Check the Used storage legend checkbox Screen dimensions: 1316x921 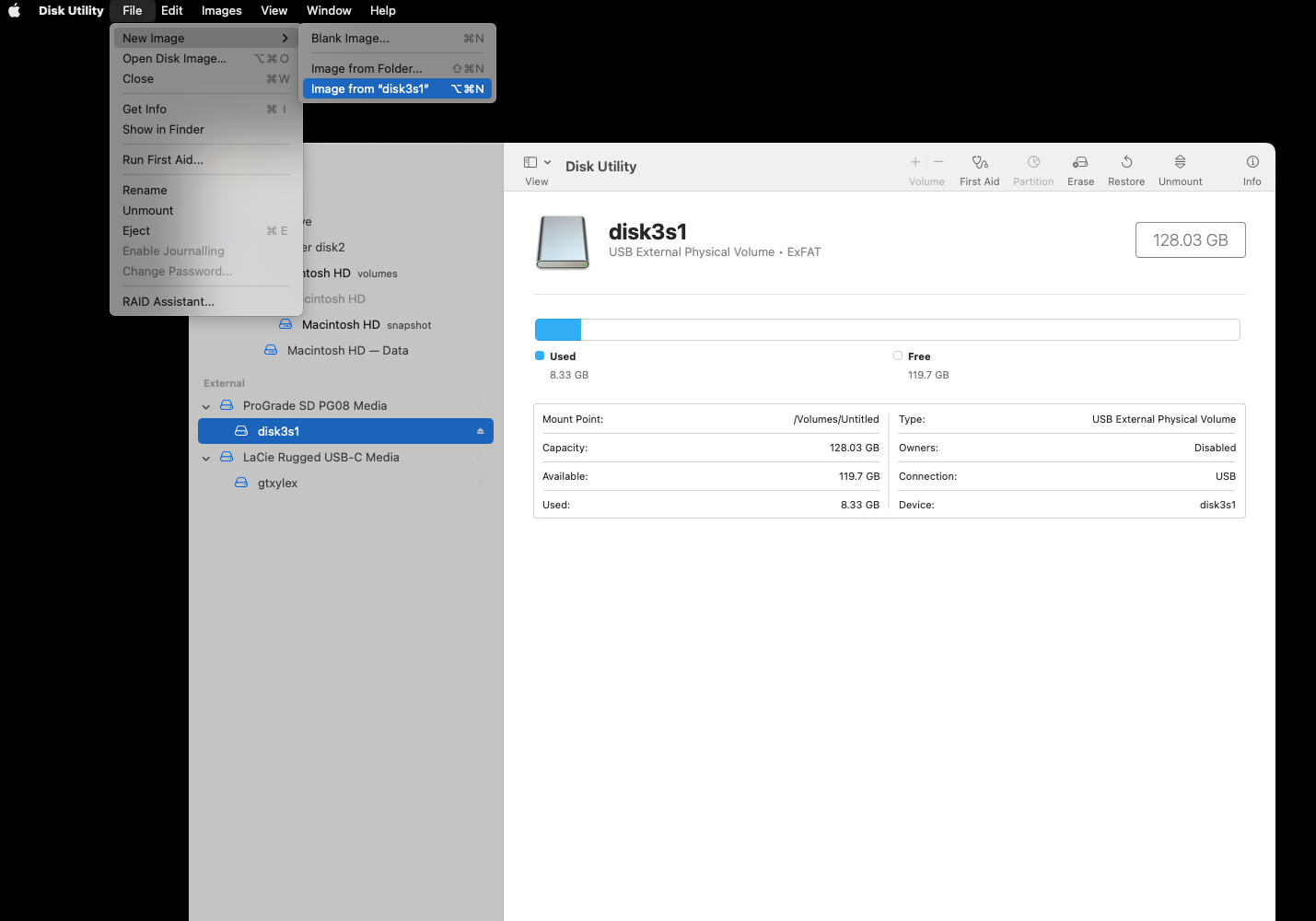[540, 356]
